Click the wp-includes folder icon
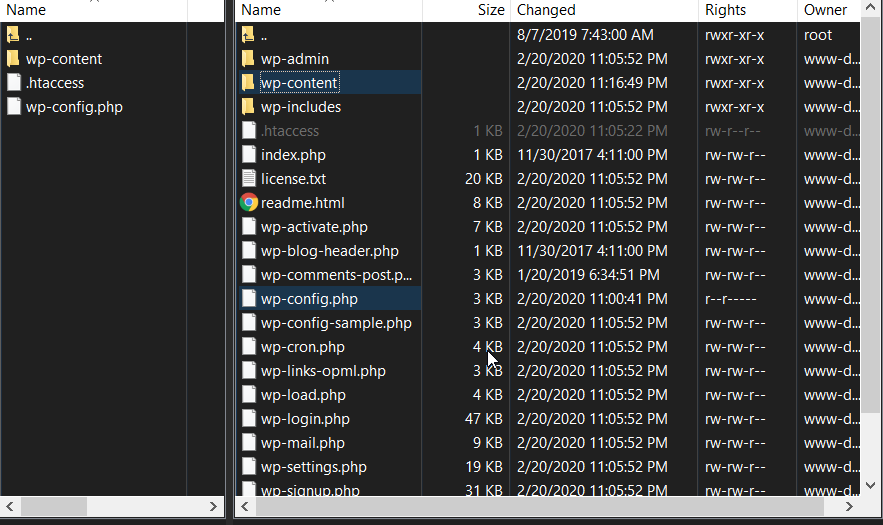 [248, 106]
